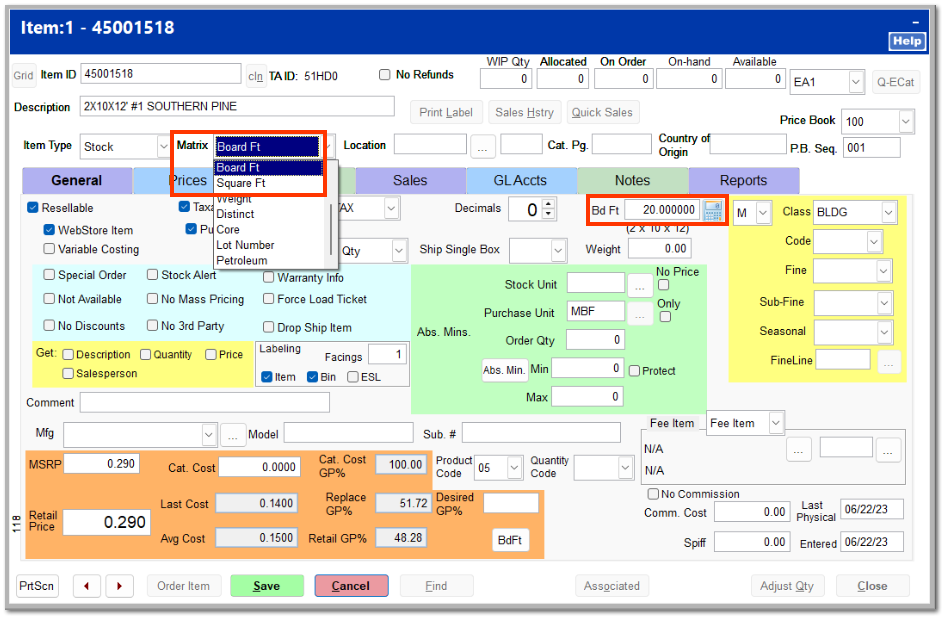This screenshot has height=619, width=945.
Task: Check Not Available option
Action: click(x=49, y=299)
